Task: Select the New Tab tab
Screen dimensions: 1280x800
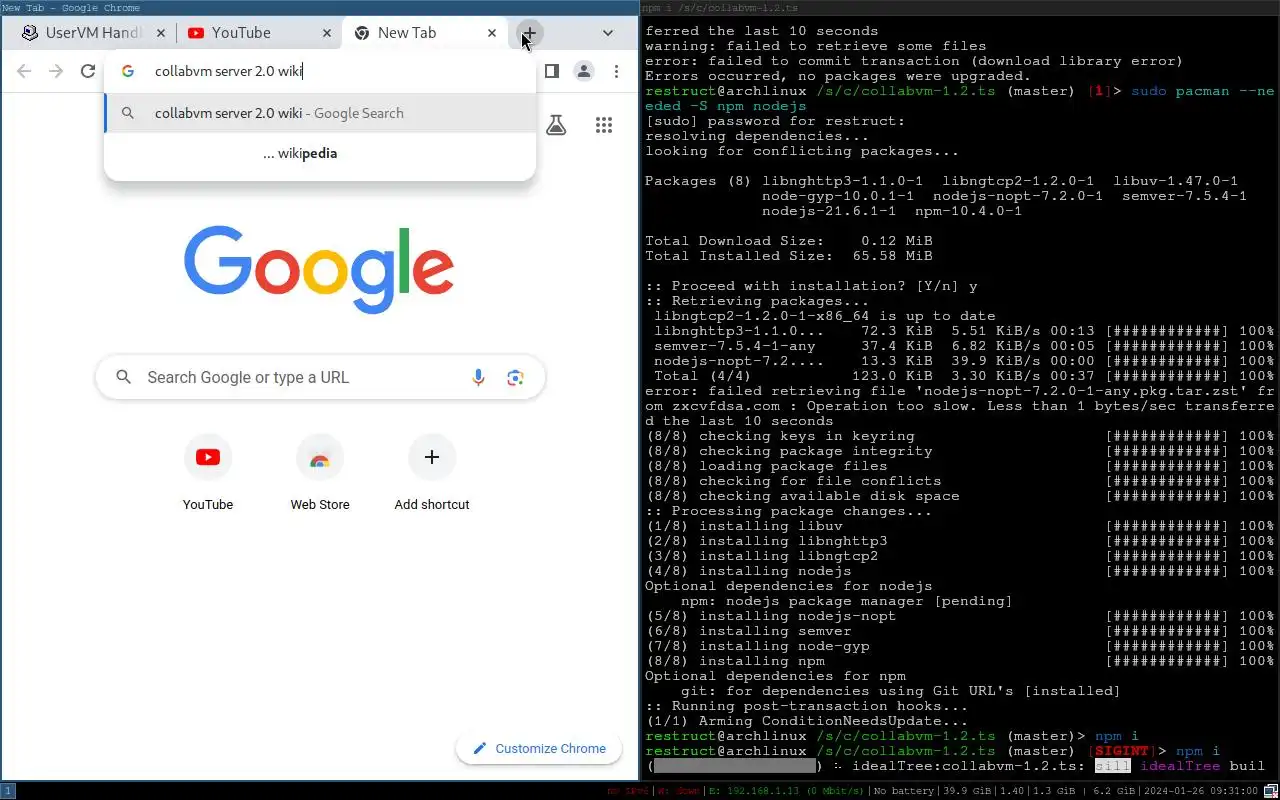Action: coord(424,33)
